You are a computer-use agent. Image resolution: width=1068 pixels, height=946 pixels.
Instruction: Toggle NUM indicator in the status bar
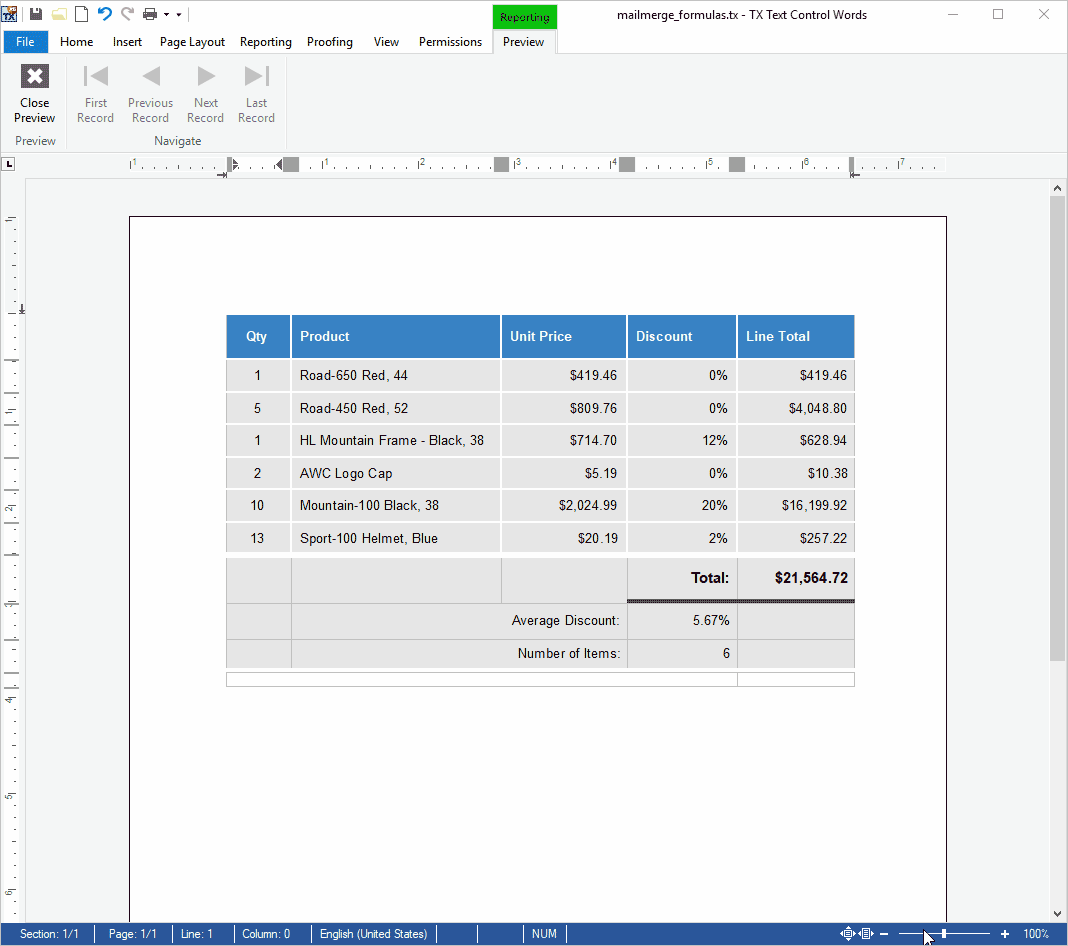(544, 933)
